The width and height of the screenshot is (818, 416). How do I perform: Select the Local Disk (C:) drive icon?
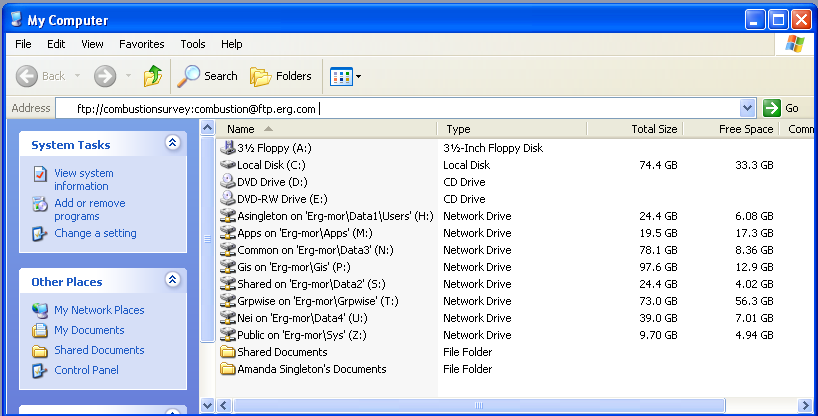[228, 165]
